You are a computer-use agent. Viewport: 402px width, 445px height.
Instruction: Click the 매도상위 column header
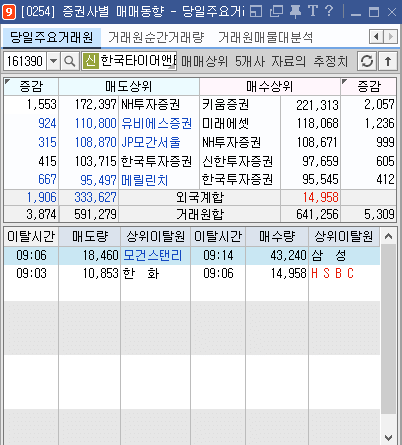129,87
